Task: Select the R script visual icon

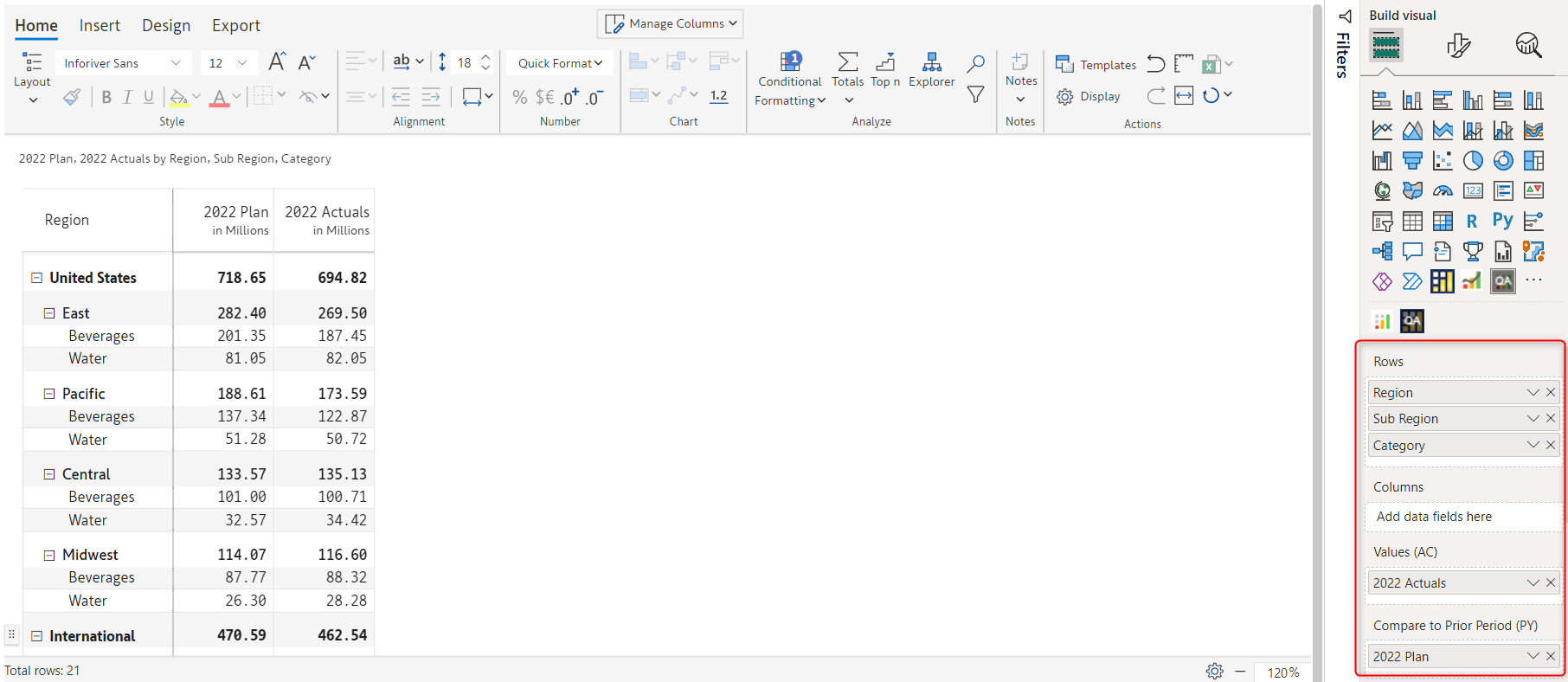Action: (1472, 222)
